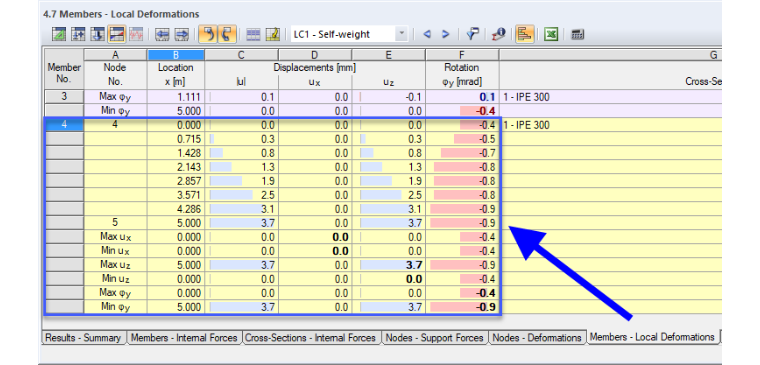The image size is (760, 365).
Task: Select member 3 row header
Action: click(64, 97)
